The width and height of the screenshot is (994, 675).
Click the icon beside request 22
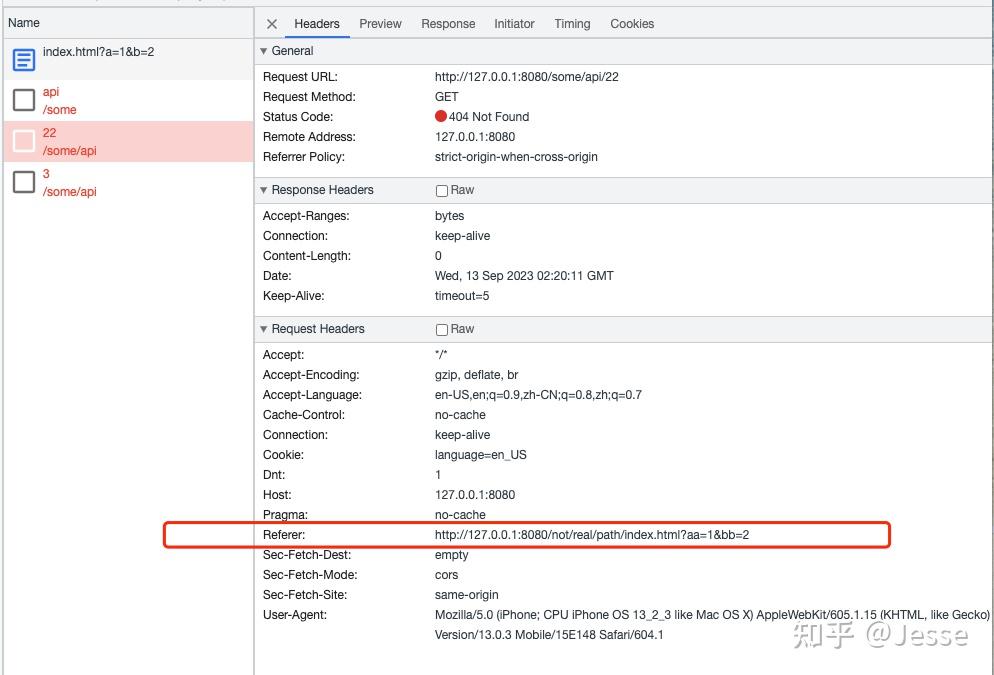[24, 141]
